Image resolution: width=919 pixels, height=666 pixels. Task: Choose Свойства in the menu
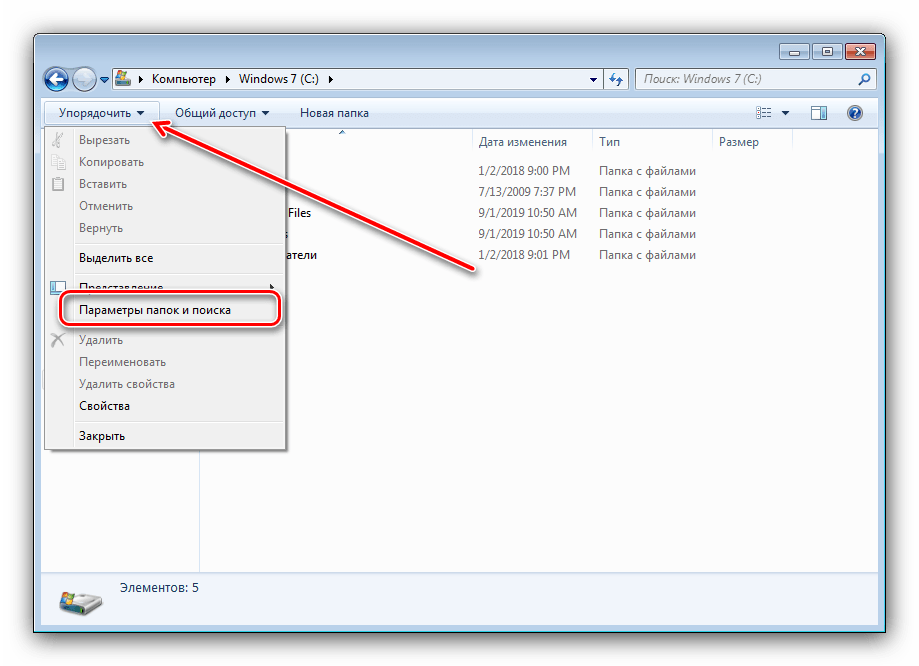(x=165, y=406)
